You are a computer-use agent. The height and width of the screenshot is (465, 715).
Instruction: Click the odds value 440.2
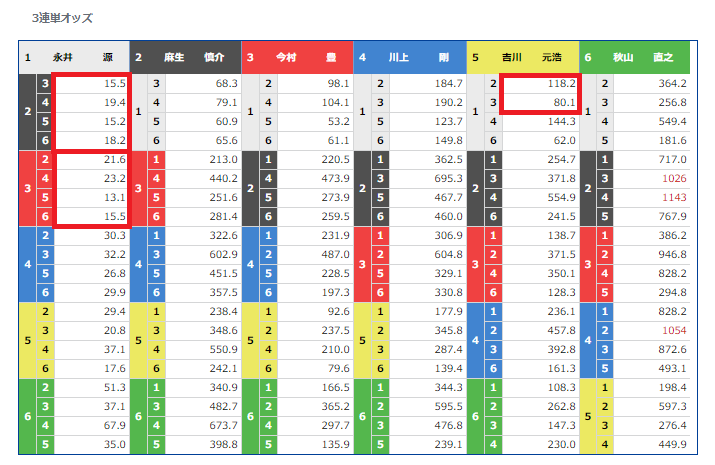pos(223,179)
